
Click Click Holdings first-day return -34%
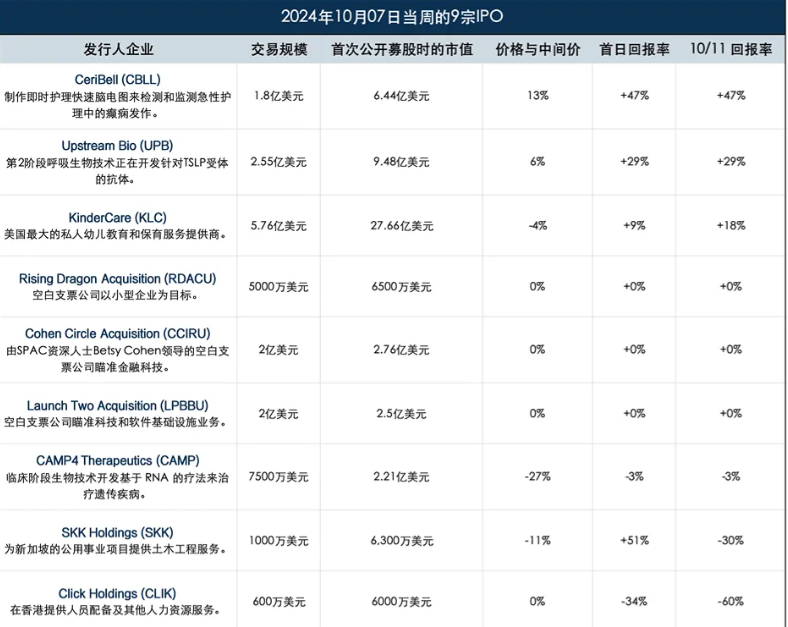point(634,601)
